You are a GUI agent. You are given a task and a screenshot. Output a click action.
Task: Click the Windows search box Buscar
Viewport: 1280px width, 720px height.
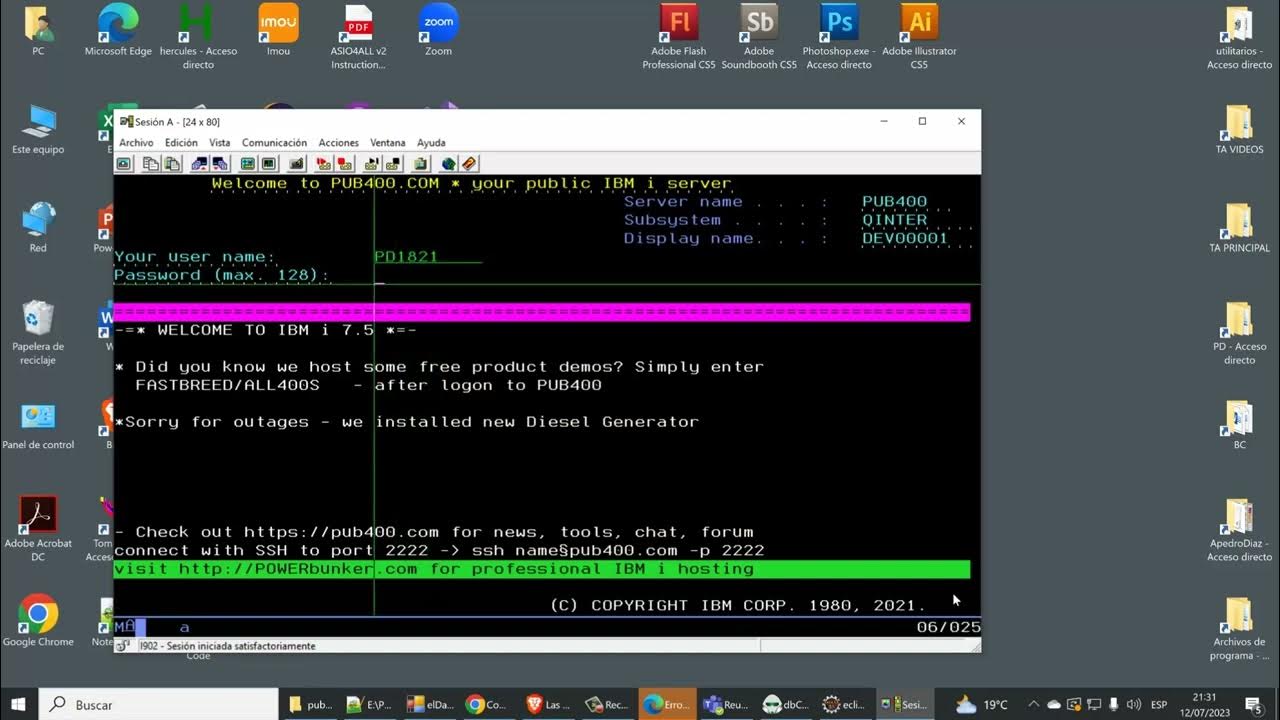click(x=159, y=705)
